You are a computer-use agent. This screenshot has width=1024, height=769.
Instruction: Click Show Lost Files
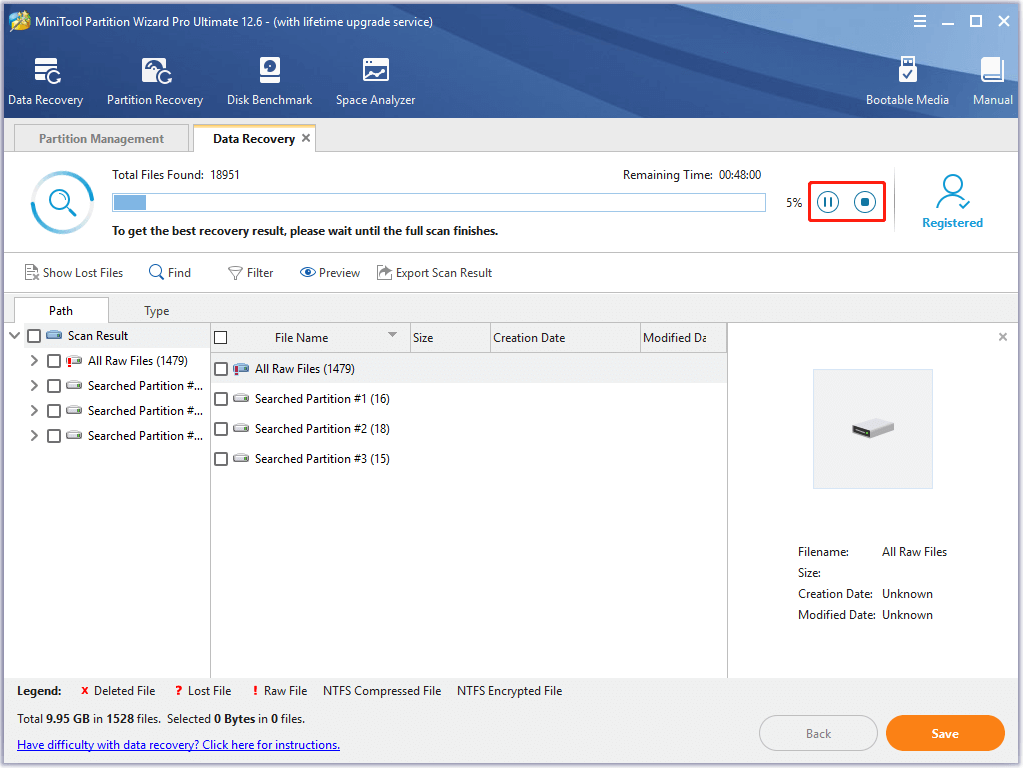pos(74,273)
